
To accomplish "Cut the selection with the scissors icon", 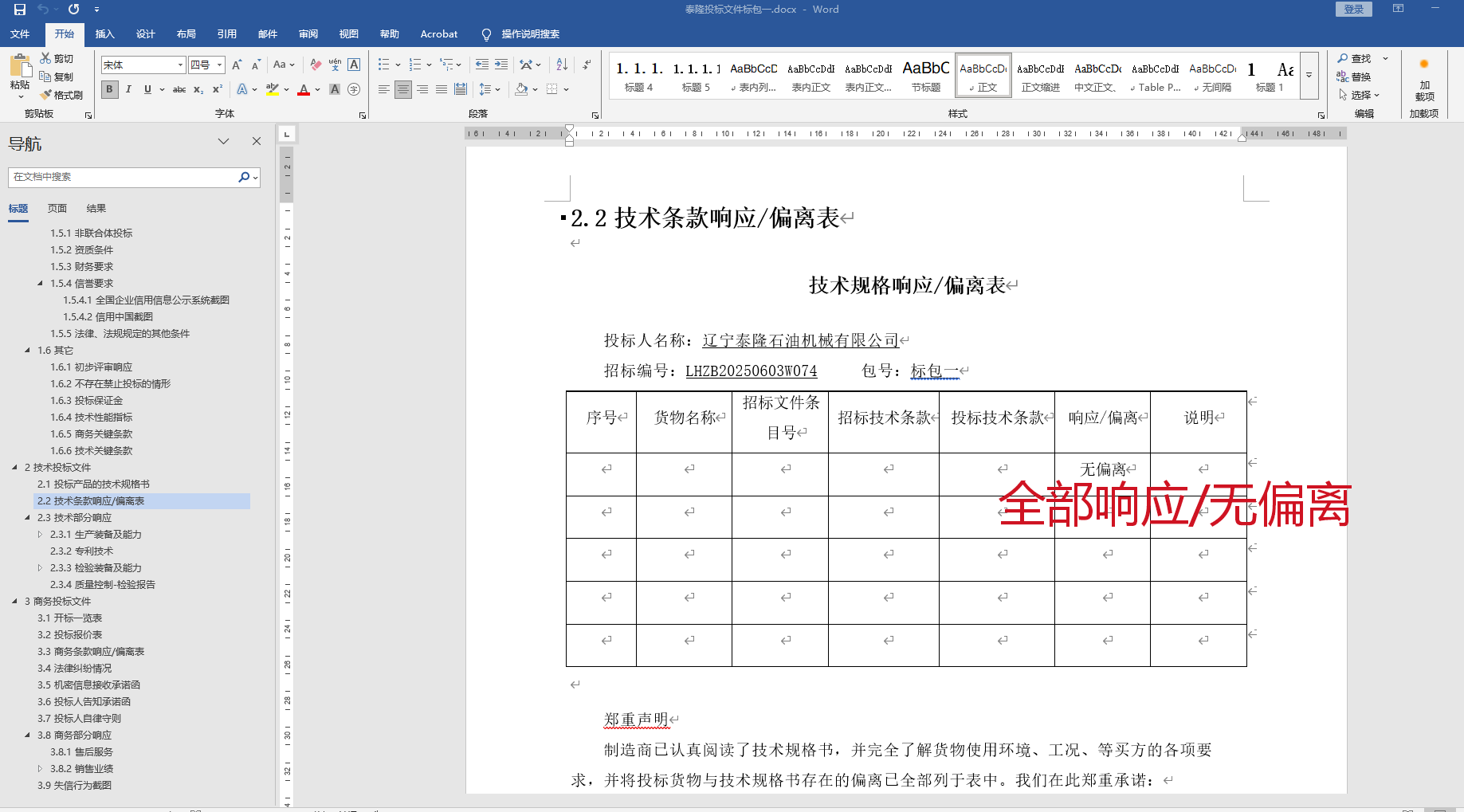I will (47, 58).
